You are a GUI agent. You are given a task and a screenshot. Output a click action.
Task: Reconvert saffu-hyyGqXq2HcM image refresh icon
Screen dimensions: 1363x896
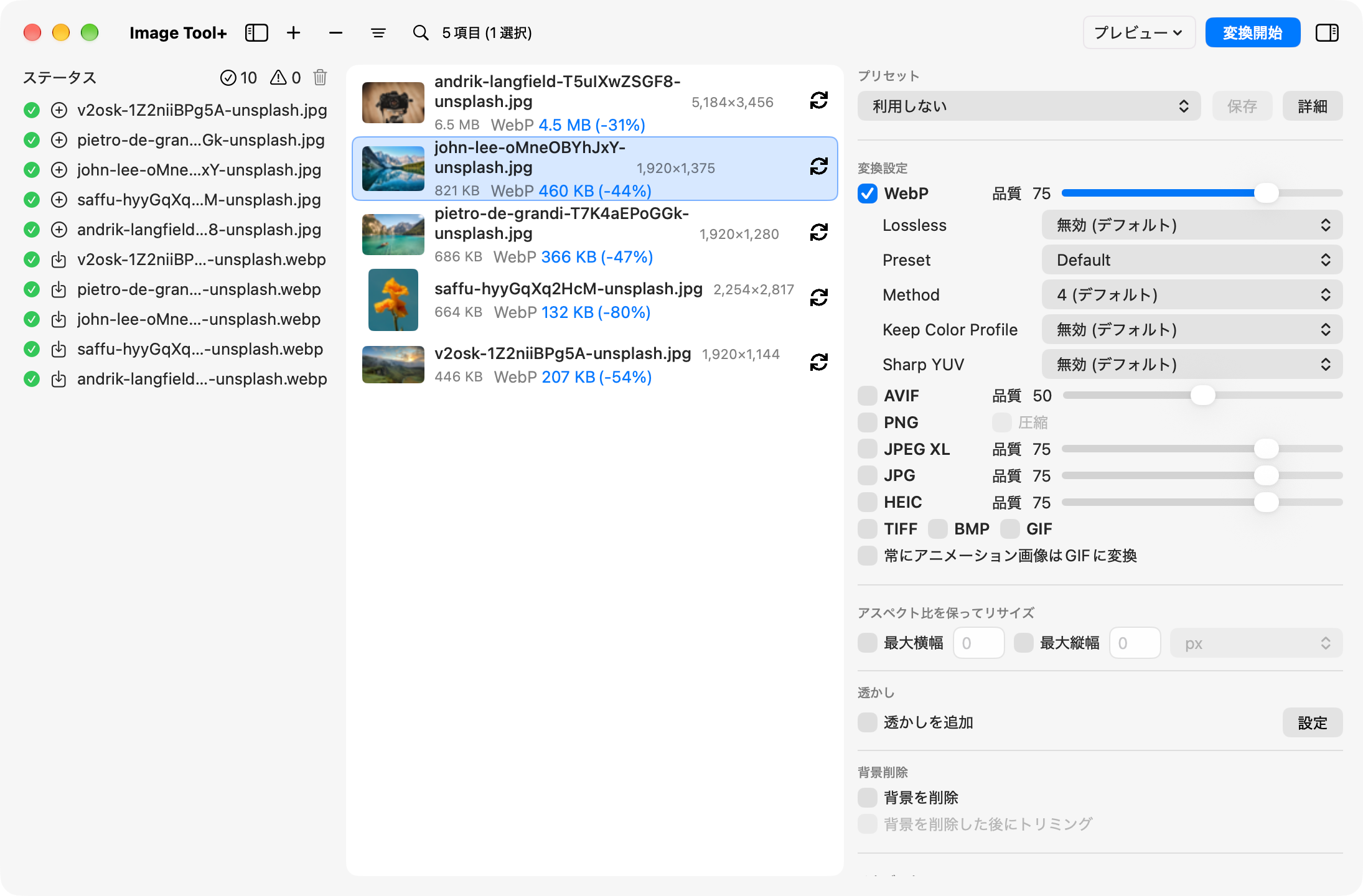(x=819, y=298)
